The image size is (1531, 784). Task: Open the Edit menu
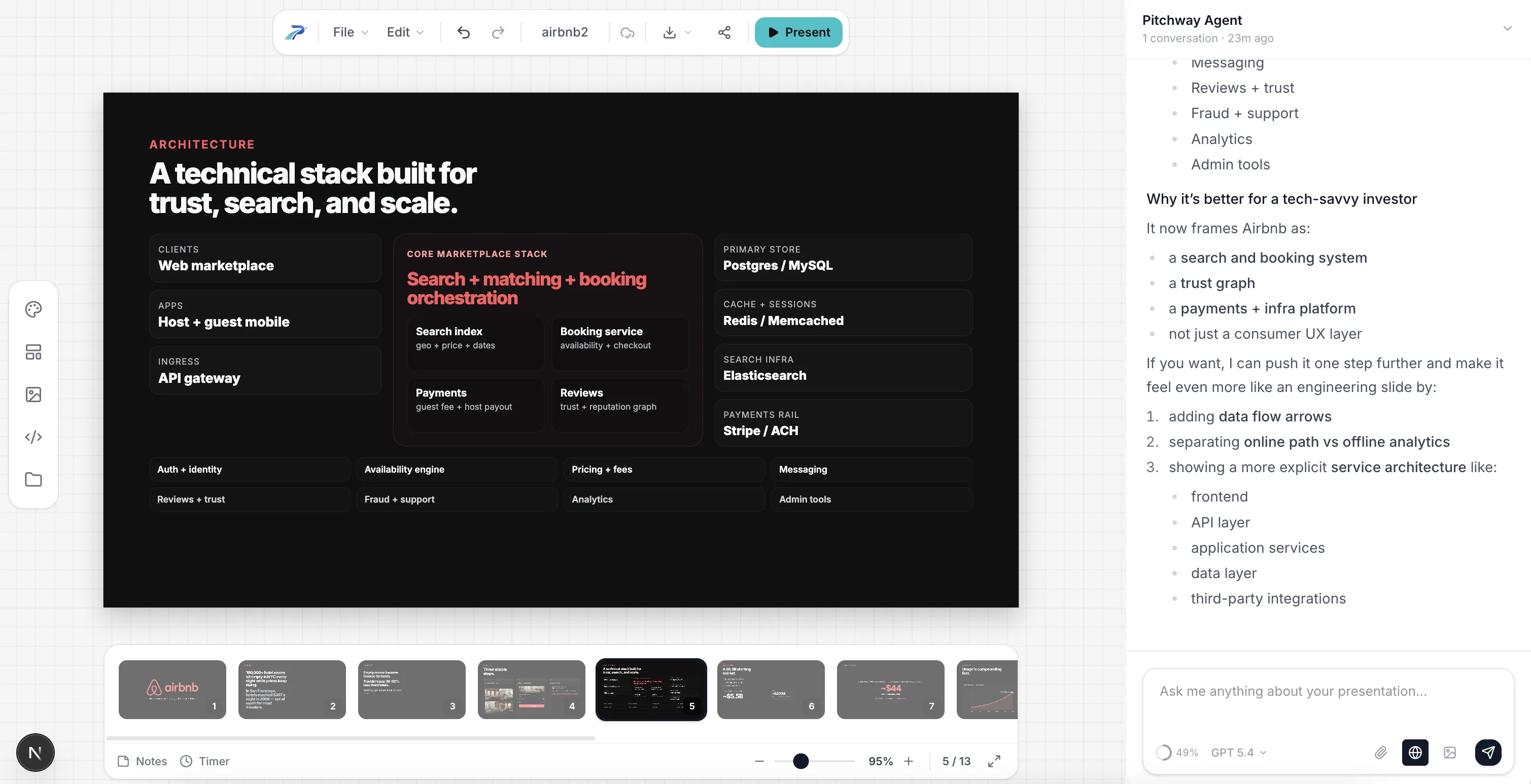tap(405, 32)
